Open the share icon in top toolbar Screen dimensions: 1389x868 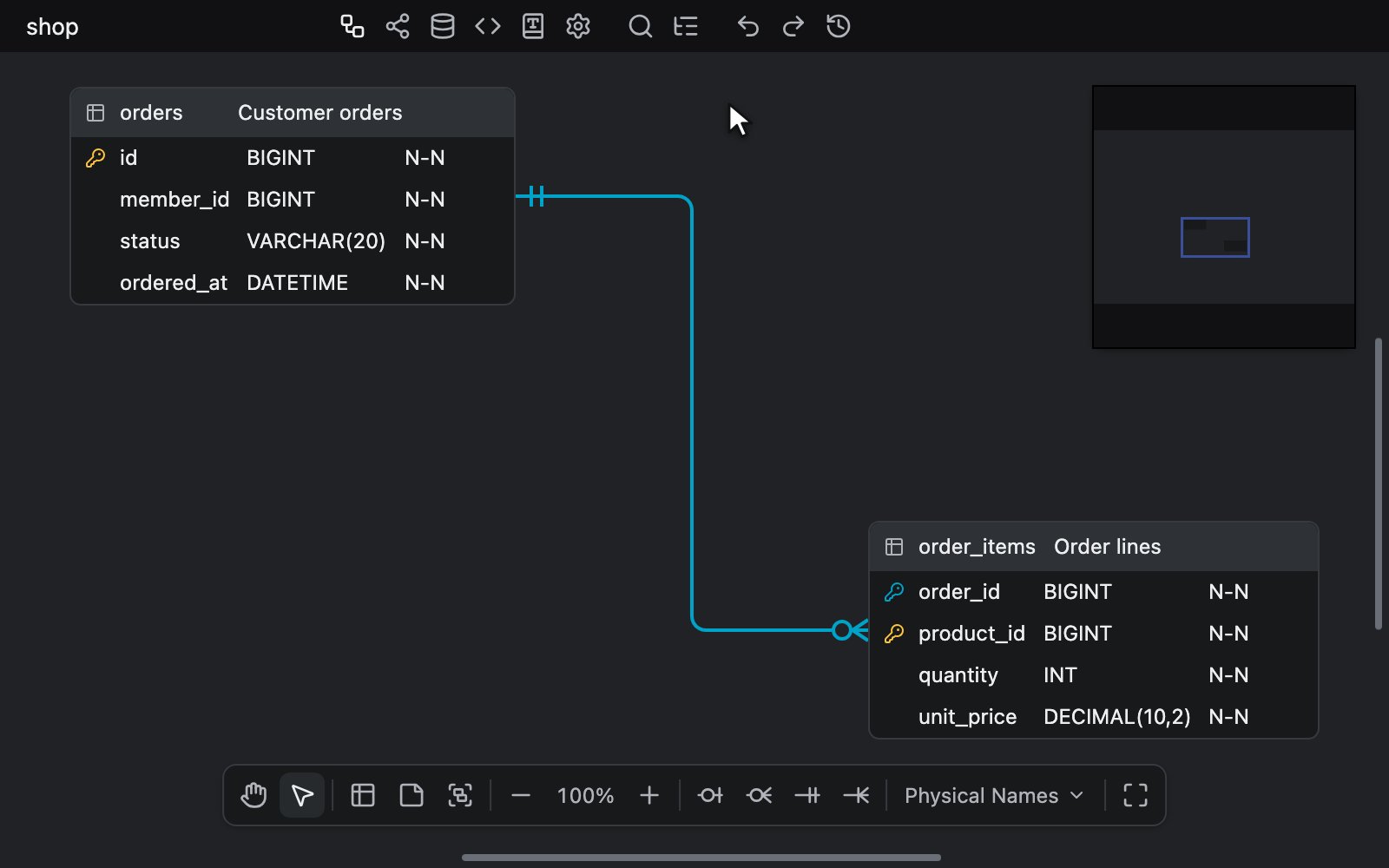[398, 26]
